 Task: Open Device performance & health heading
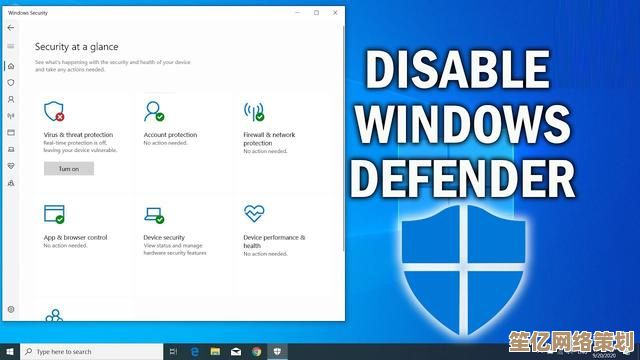(274, 242)
